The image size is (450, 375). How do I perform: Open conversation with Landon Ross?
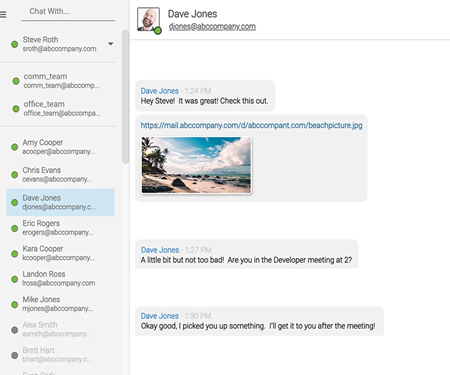pos(60,278)
